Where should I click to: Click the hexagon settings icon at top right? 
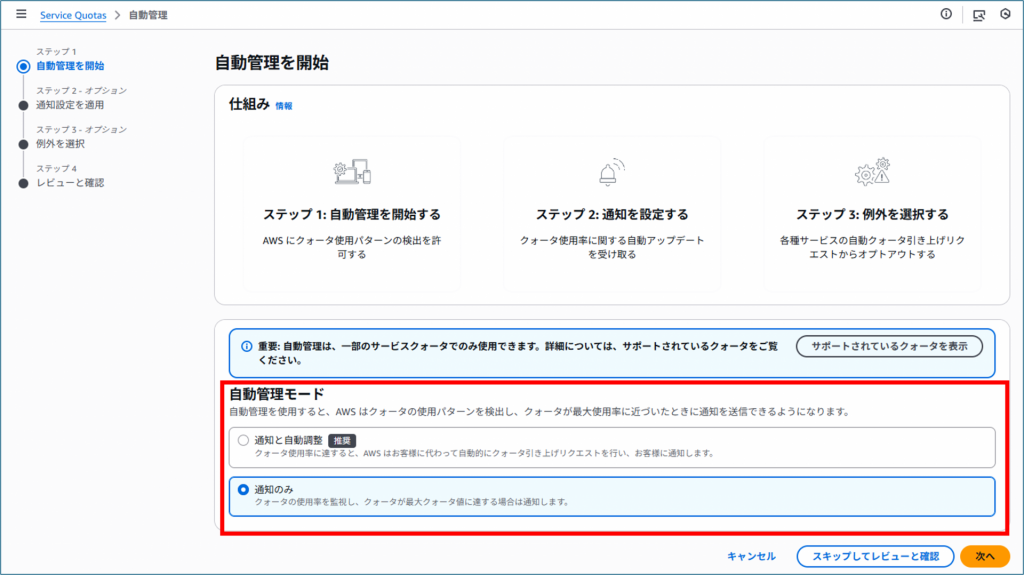pos(1005,15)
